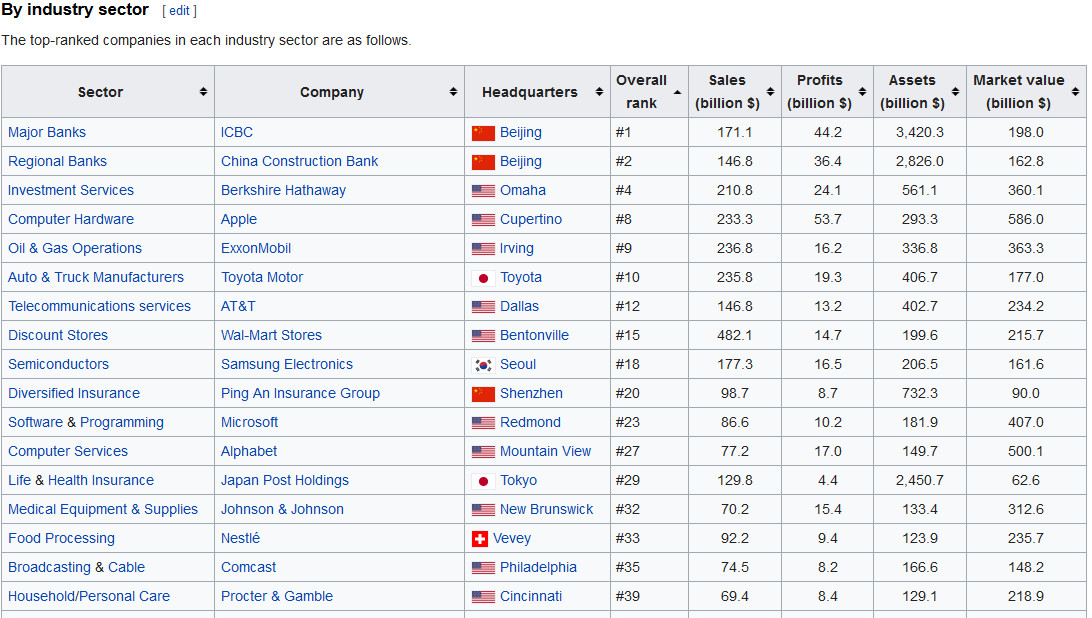Open the Semiconductors sector link
Viewport: 1092px width, 618px height.
tap(58, 364)
